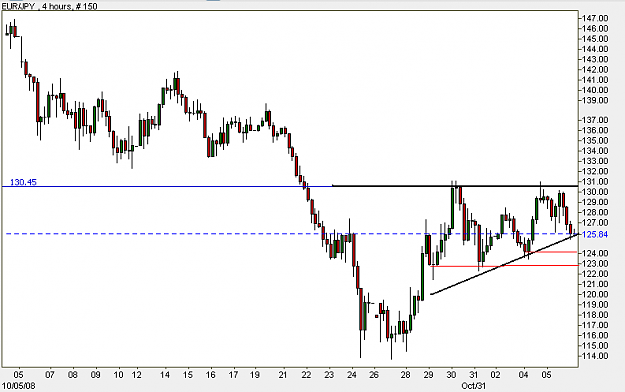Click the 147.00 price axis label
625x392 pixels.
coord(596,18)
